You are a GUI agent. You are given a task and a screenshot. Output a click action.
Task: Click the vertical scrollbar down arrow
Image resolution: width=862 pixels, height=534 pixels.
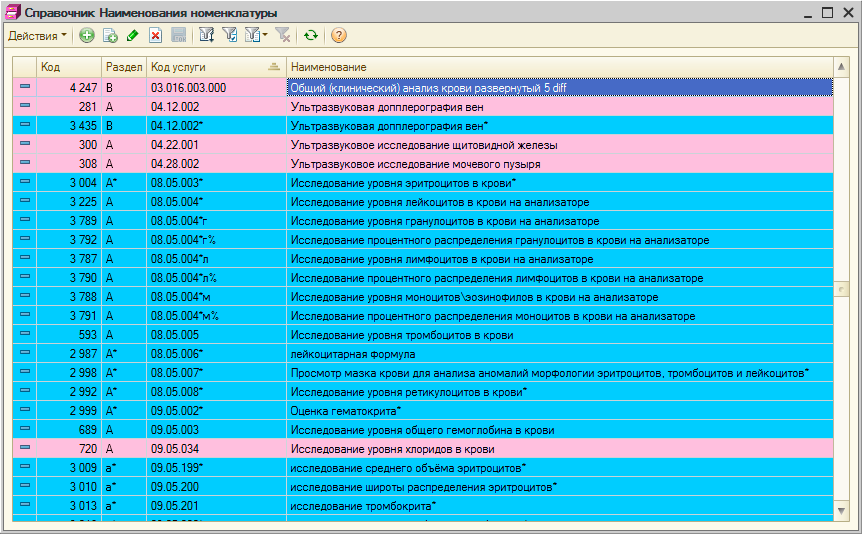841,510
